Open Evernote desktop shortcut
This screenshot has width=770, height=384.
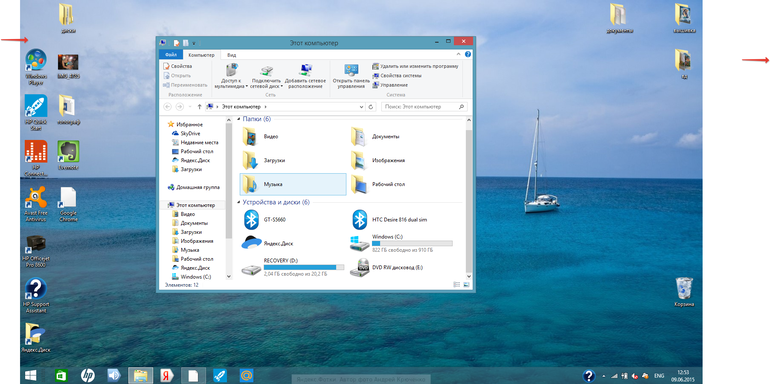(68, 155)
